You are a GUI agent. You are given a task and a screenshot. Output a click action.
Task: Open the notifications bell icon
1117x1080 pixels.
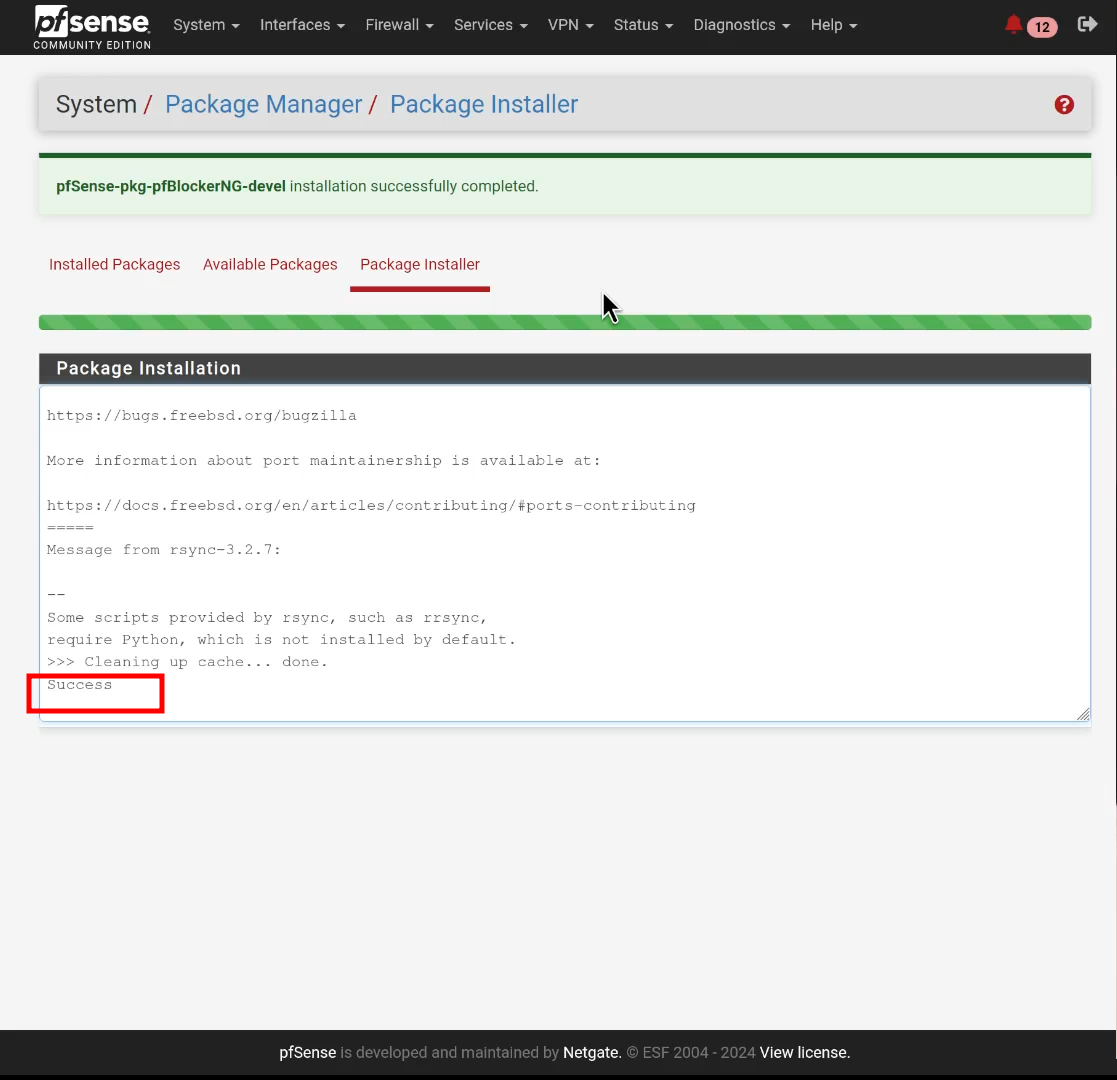[x=1013, y=25]
